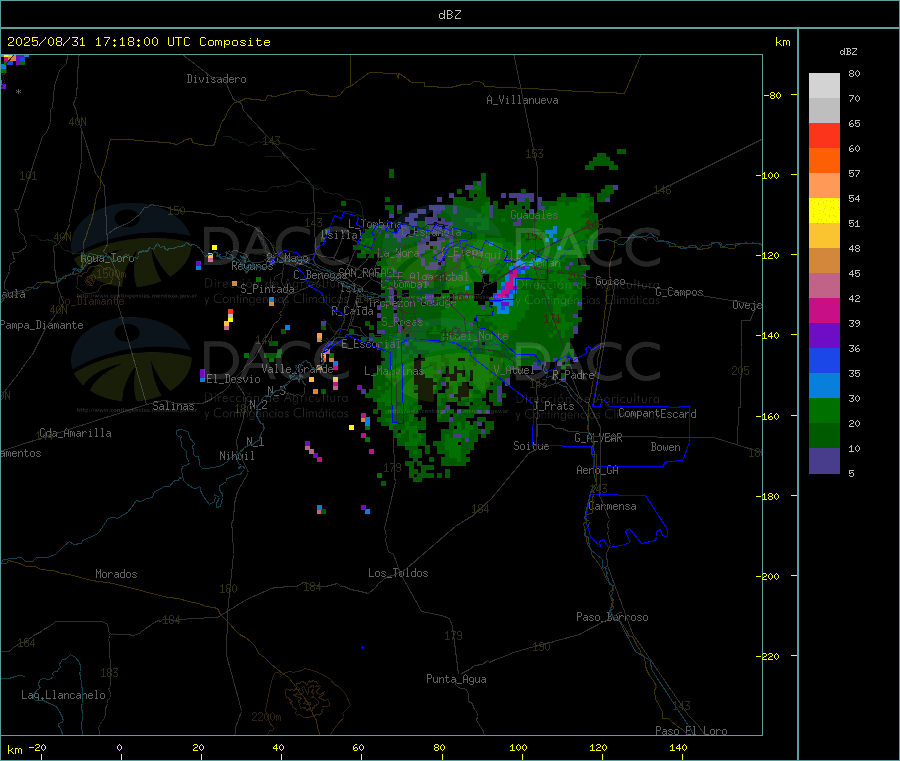
Task: Click the 'Divisadero' map label
Action: [216, 79]
